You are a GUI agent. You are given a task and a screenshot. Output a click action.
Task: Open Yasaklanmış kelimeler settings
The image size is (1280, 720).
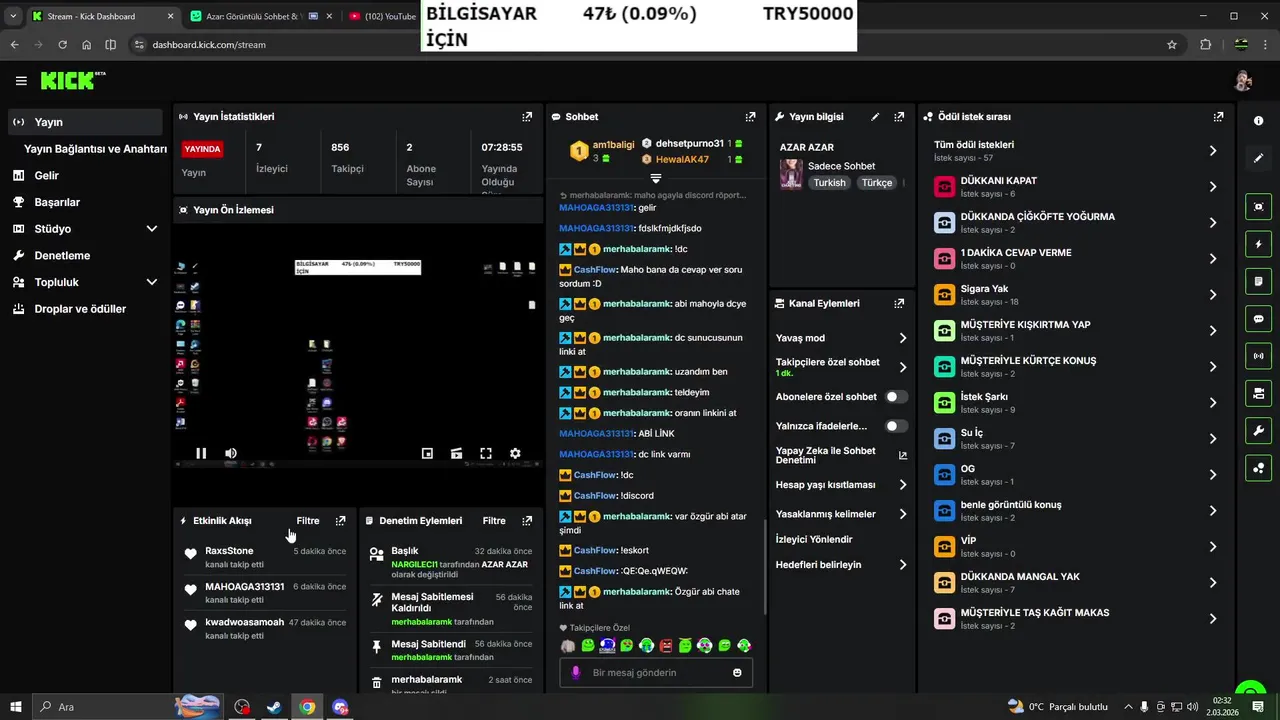(902, 514)
